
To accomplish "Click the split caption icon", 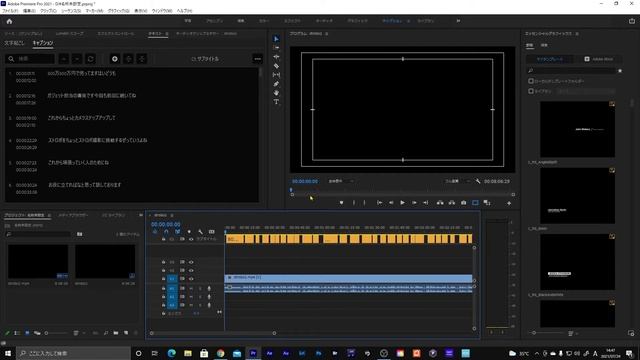I will pos(128,59).
